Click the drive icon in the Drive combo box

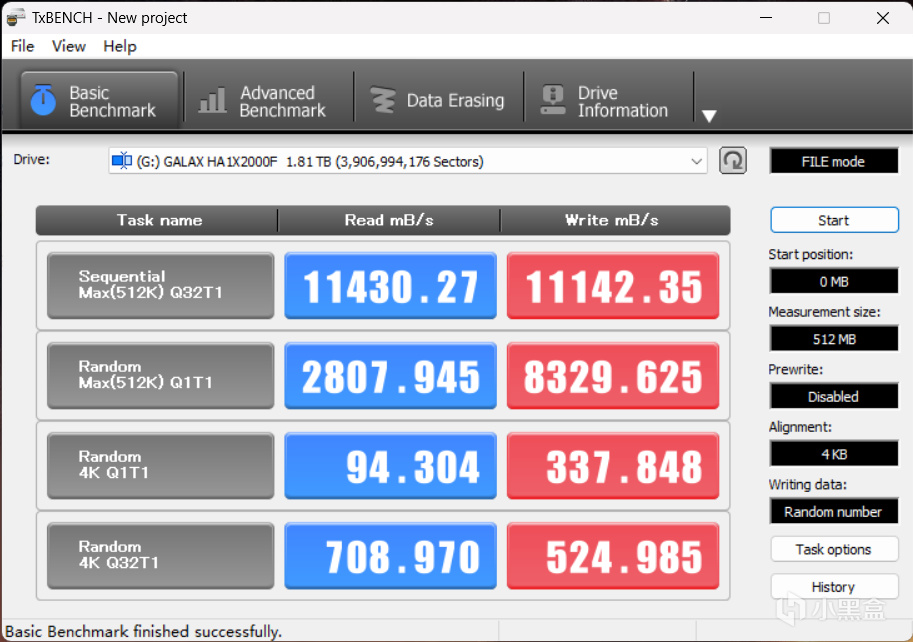pyautogui.click(x=122, y=161)
